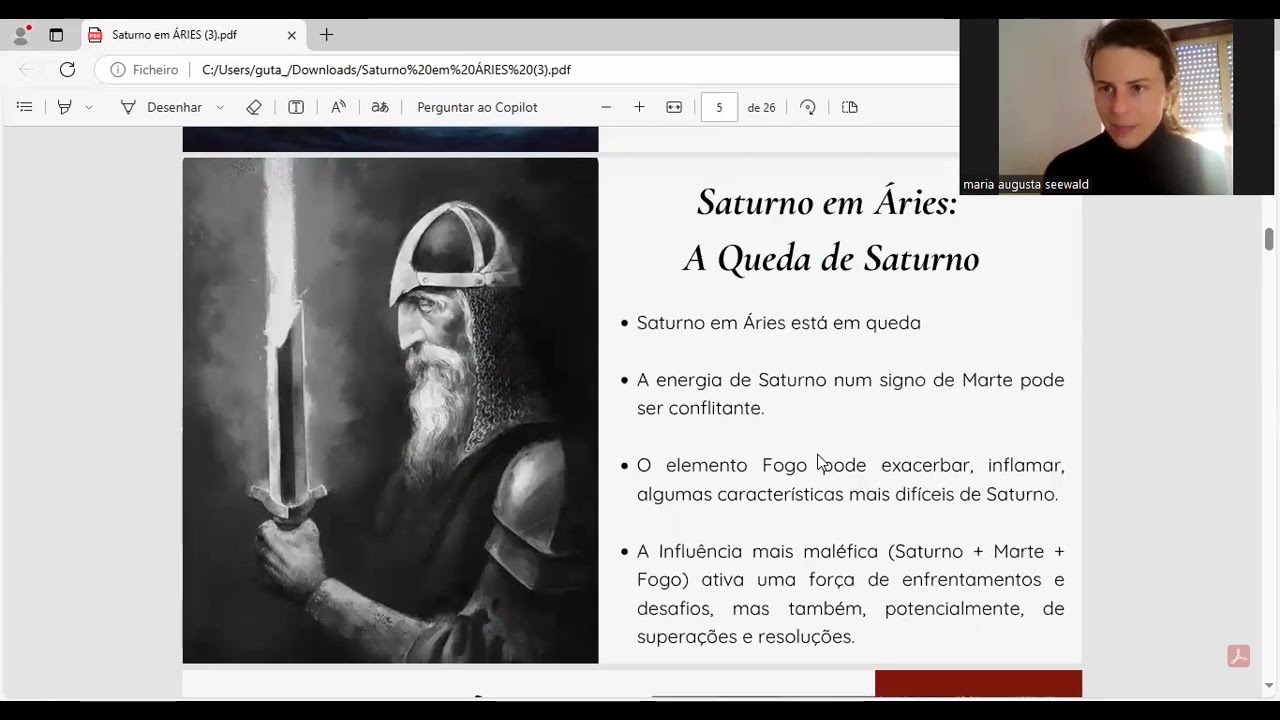The image size is (1280, 720).
Task: Click the warrior with sword image
Action: pos(390,410)
